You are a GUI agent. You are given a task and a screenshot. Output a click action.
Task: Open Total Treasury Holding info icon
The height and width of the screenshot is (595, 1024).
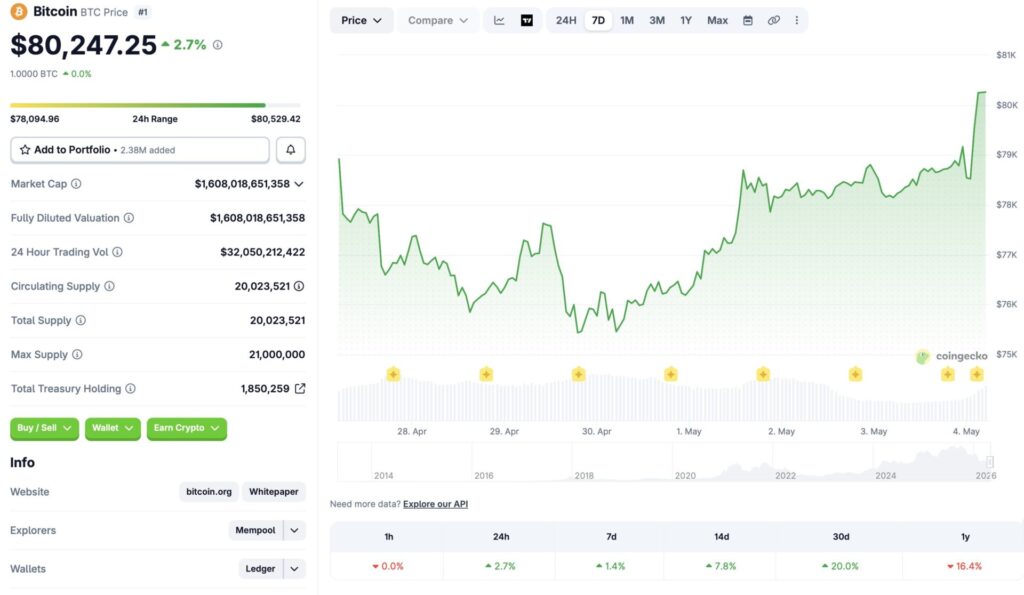[131, 388]
